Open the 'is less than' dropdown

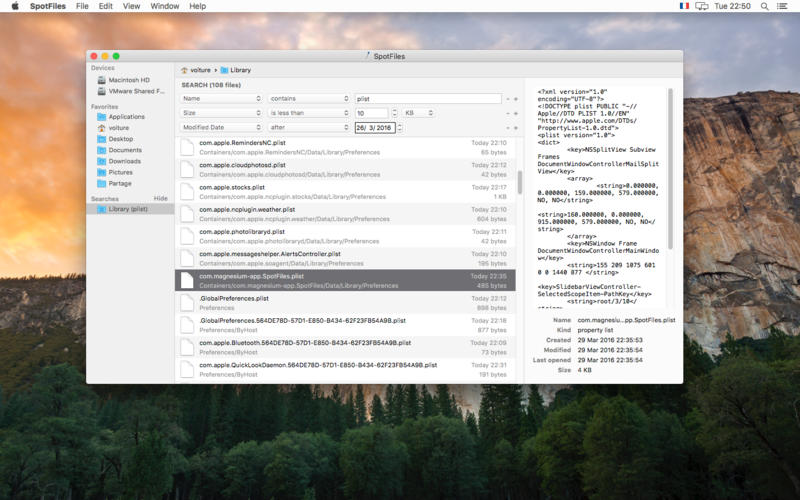coord(309,113)
